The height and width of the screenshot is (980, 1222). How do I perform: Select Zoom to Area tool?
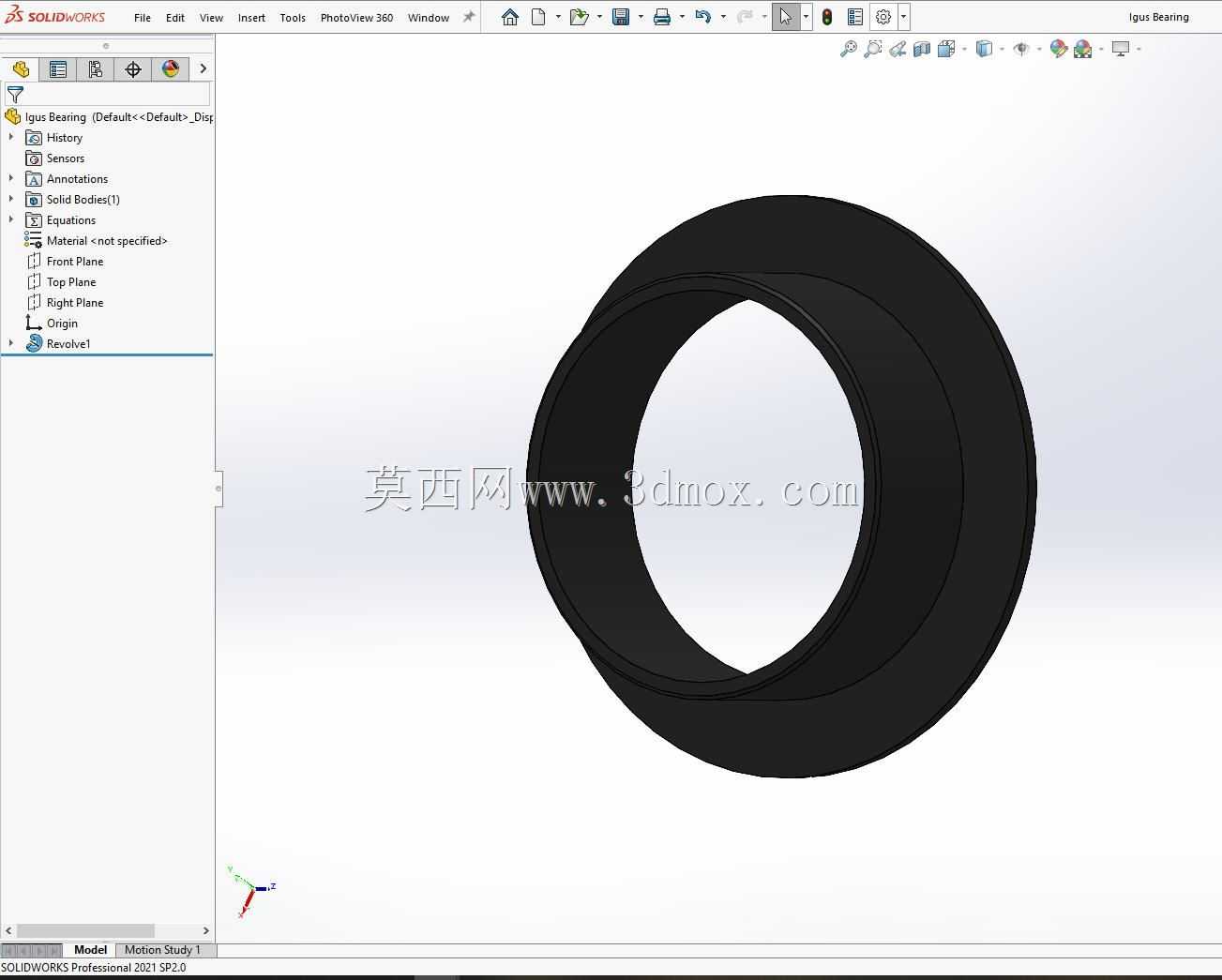click(873, 49)
